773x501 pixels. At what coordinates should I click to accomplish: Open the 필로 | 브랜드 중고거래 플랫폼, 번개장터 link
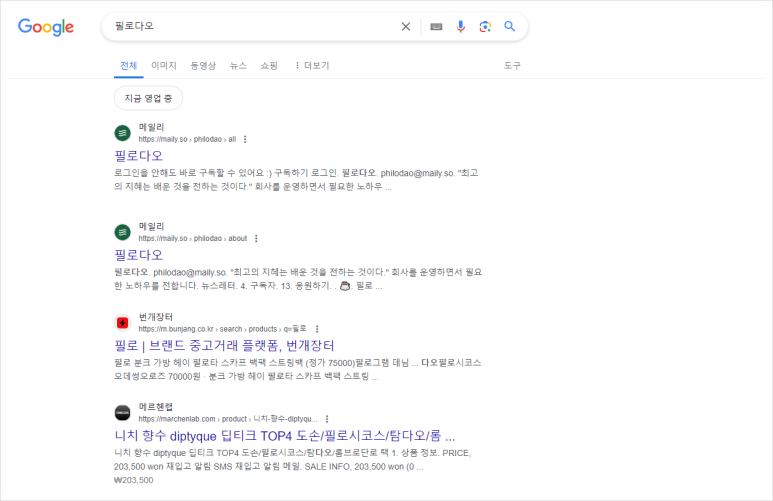point(224,346)
